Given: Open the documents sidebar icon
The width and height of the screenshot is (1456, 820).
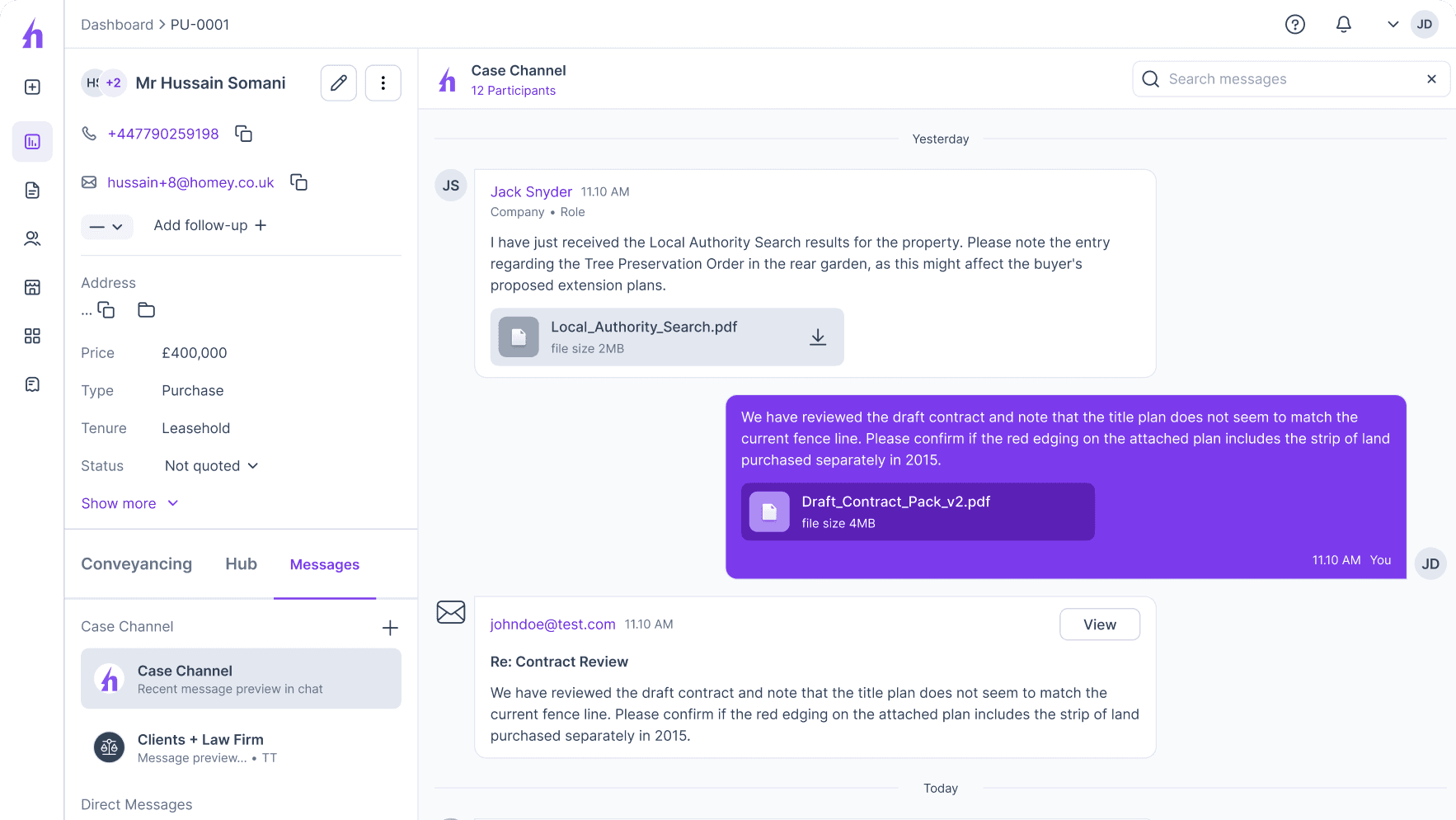Looking at the screenshot, I should 32,191.
